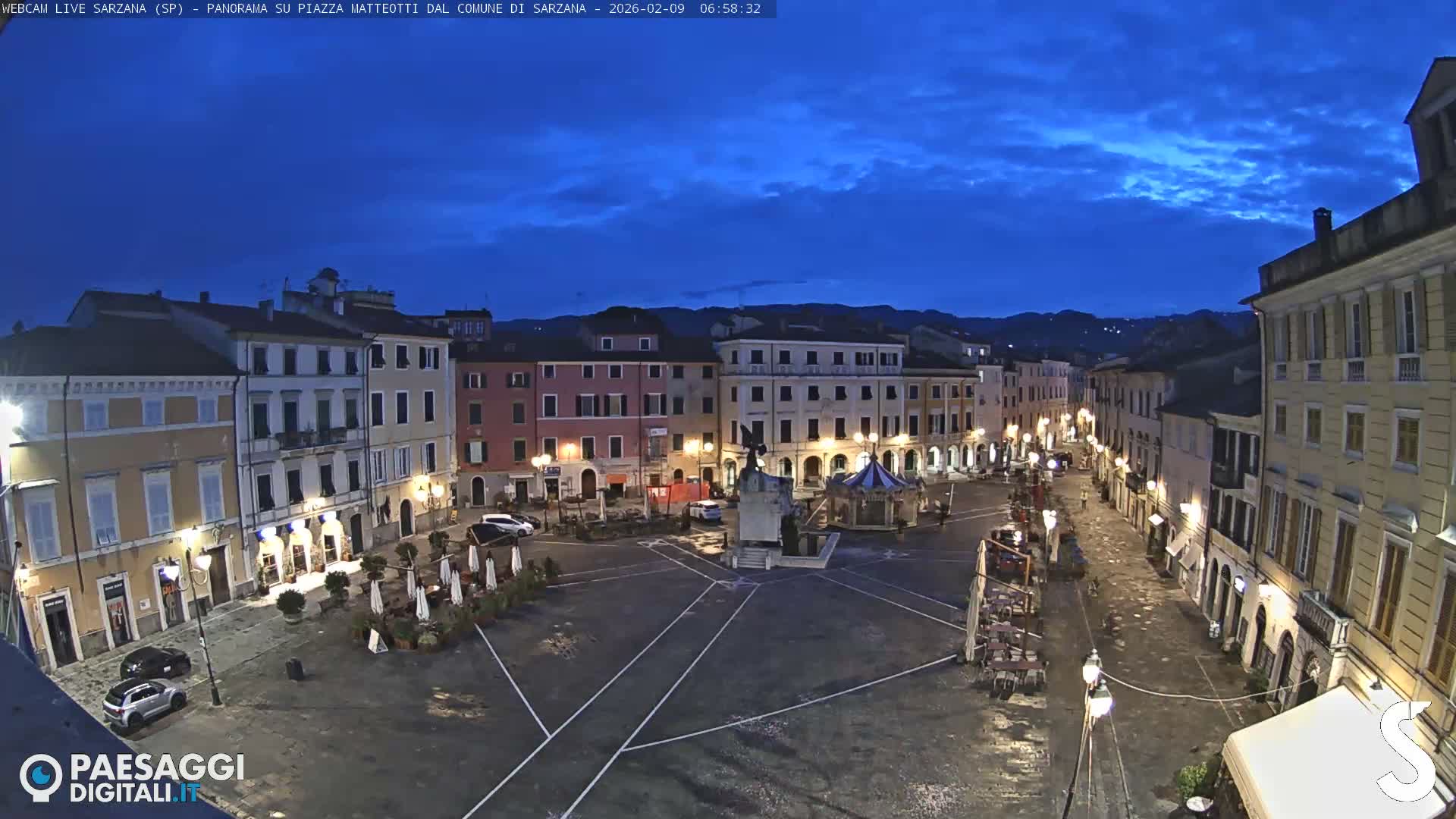Click the white S emblem logo
This screenshot has width=1456, height=819.
tap(1405, 750)
